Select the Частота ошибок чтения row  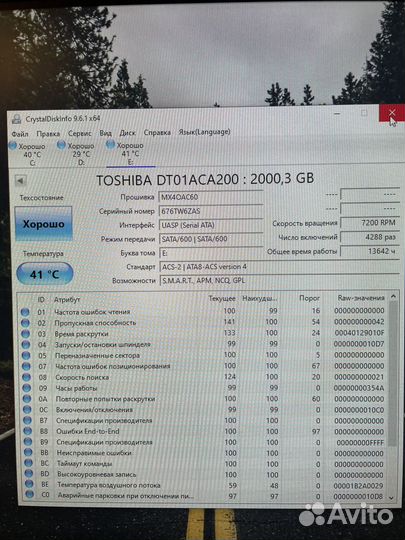coord(203,311)
